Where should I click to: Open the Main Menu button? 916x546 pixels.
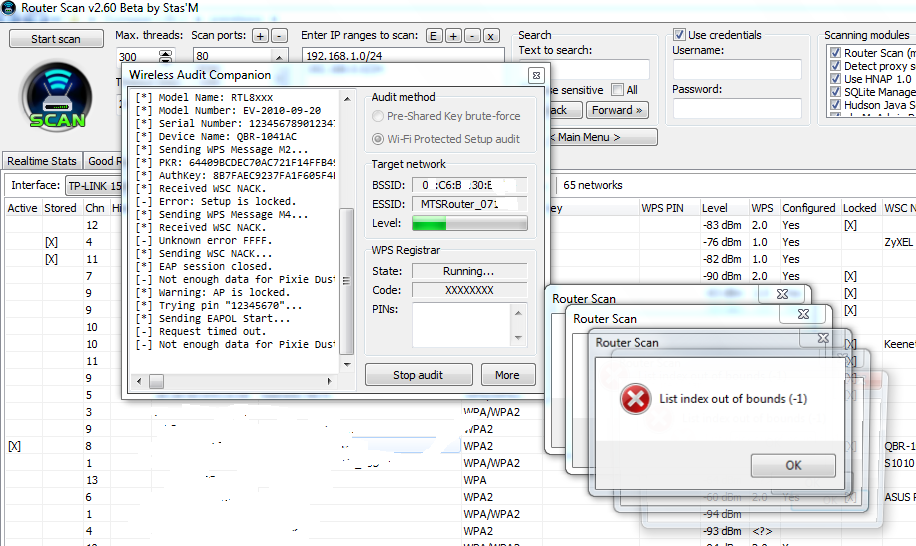pos(602,137)
